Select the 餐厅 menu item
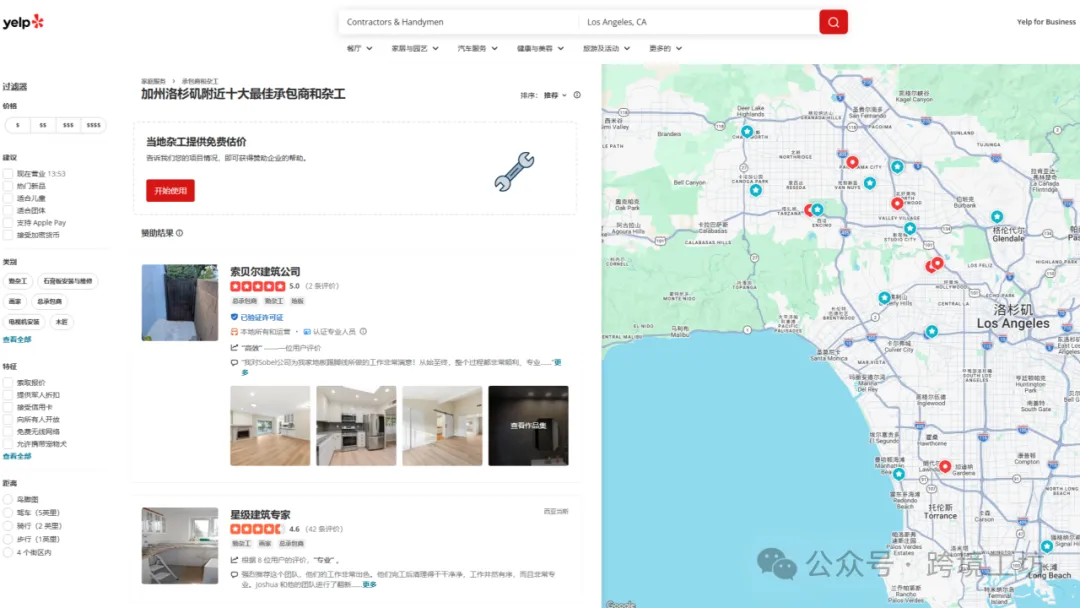 tap(357, 47)
